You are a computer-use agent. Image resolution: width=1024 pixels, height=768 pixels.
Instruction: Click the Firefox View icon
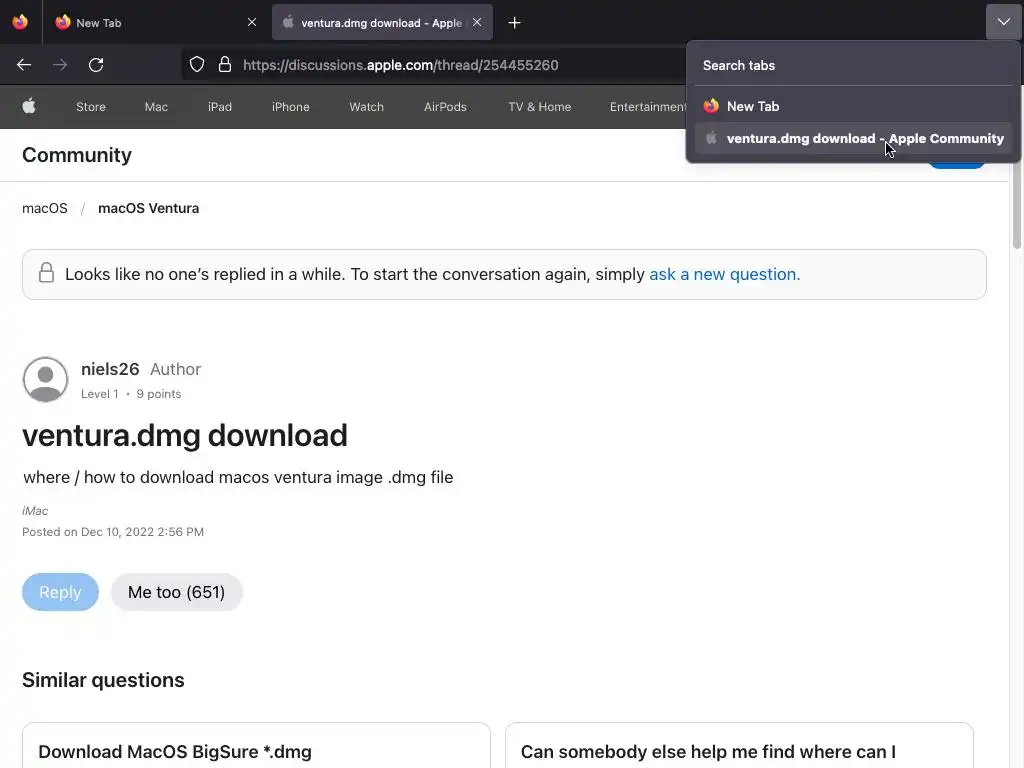[x=20, y=22]
